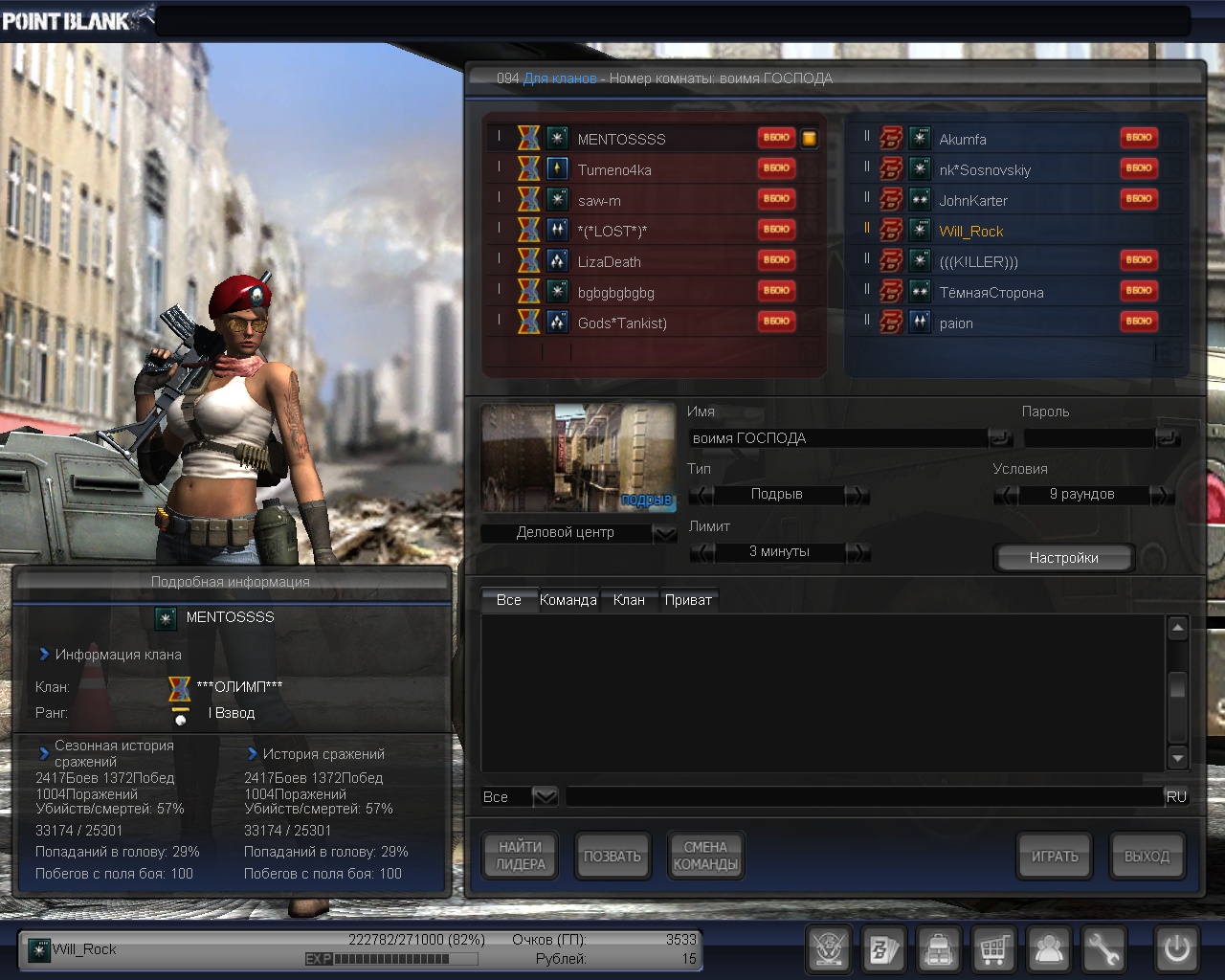This screenshot has height=980, width=1225.
Task: Switch to the Команда chat tab
Action: (x=568, y=600)
